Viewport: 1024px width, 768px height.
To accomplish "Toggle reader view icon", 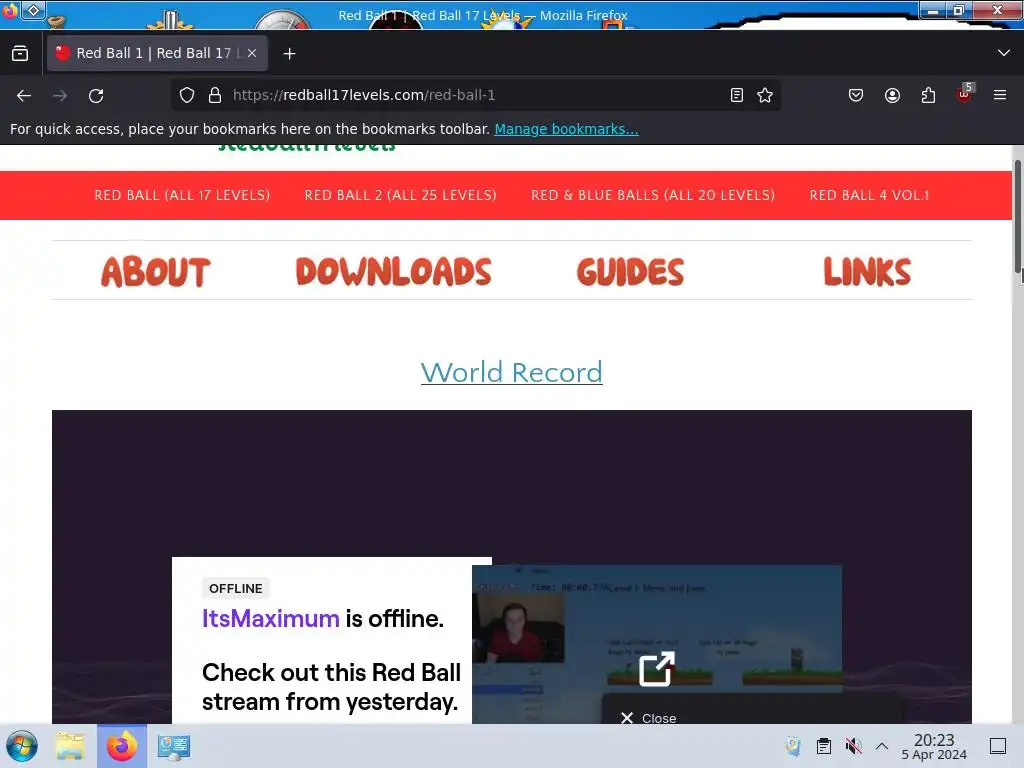I will 737,95.
